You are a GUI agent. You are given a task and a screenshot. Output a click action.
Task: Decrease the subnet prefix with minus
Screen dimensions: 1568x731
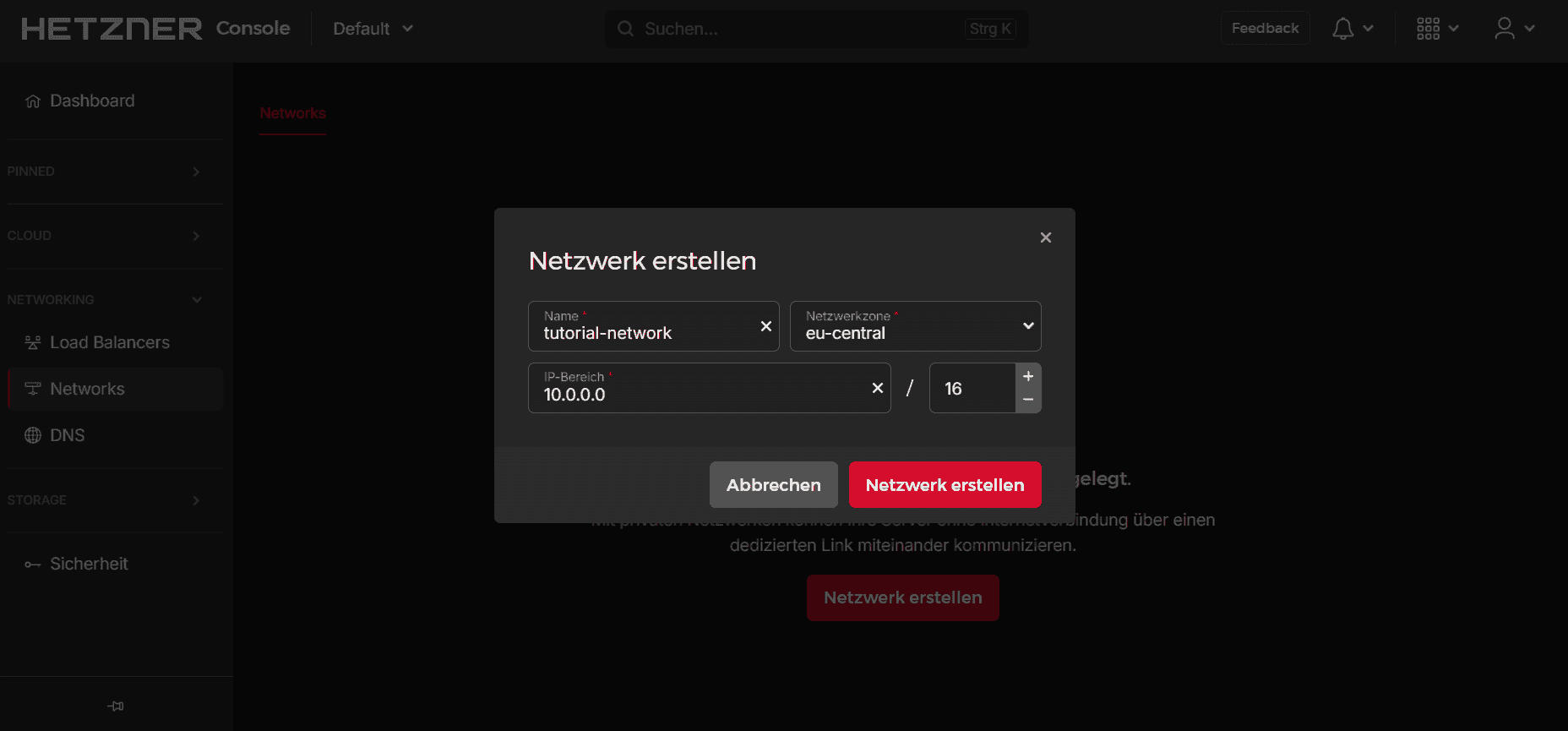click(x=1028, y=400)
